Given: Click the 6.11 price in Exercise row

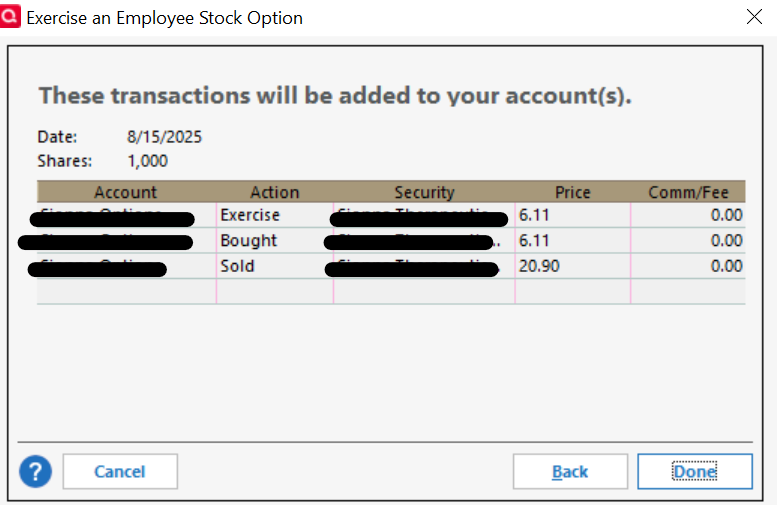Looking at the screenshot, I should [x=573, y=215].
